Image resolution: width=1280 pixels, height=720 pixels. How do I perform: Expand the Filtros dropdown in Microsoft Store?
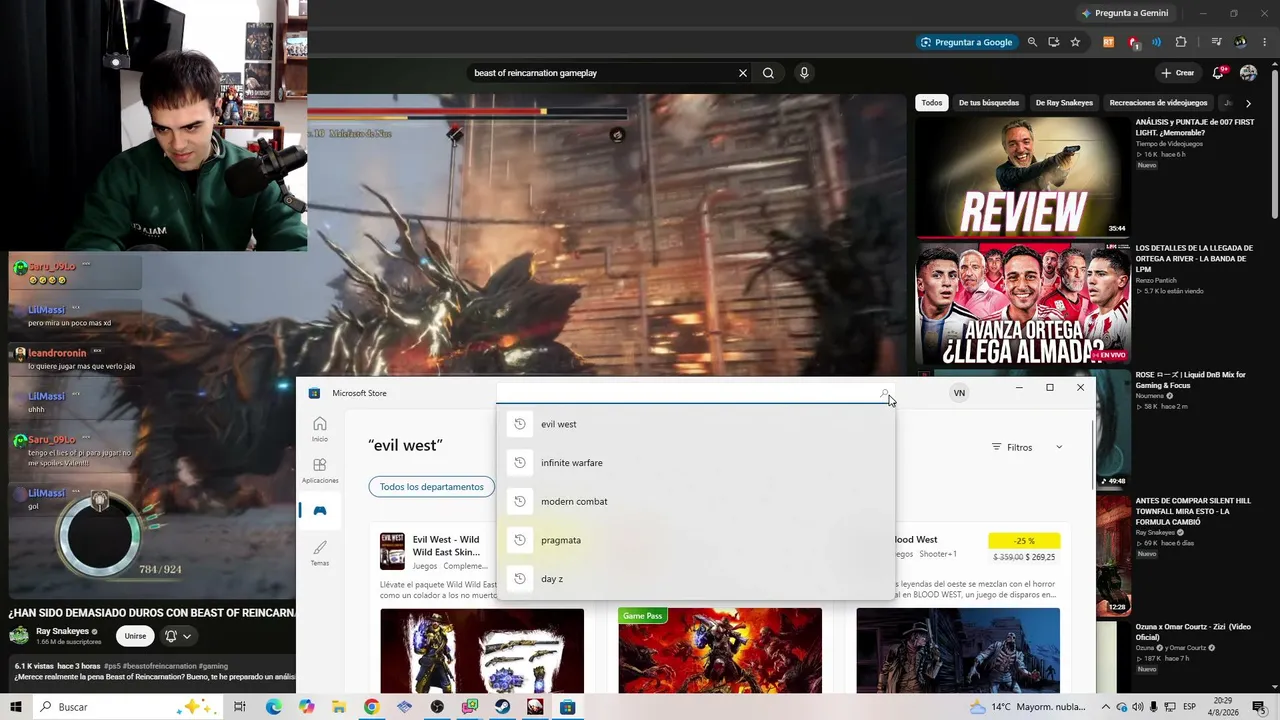coord(1027,447)
